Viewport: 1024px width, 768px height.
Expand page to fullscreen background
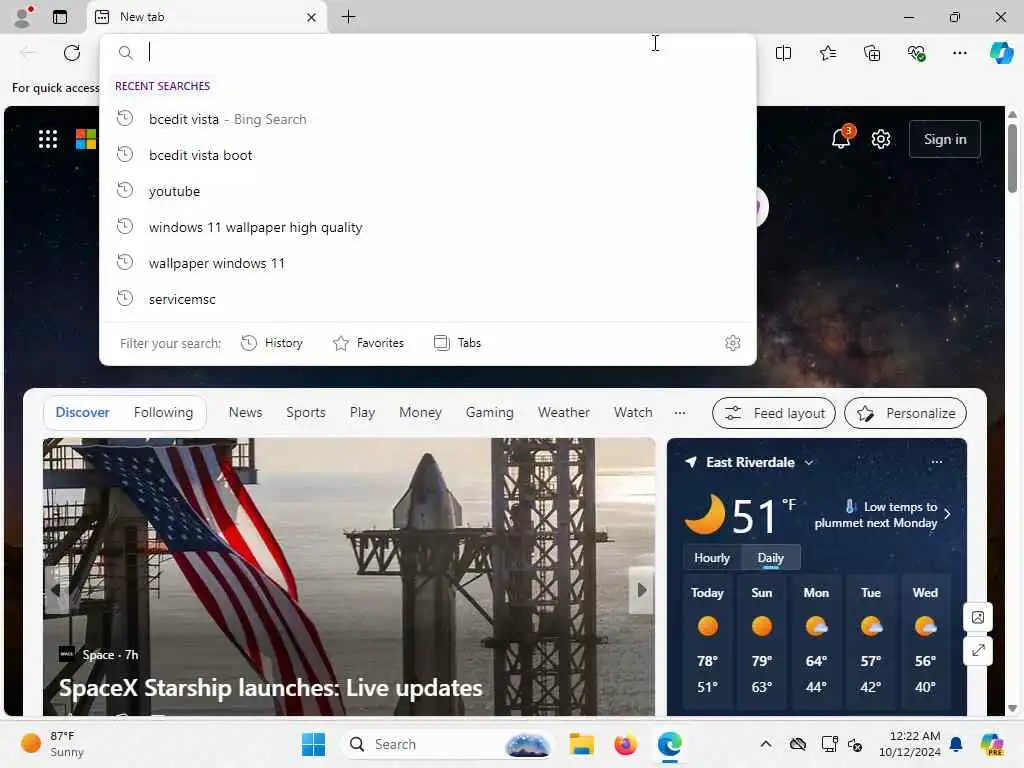click(978, 650)
